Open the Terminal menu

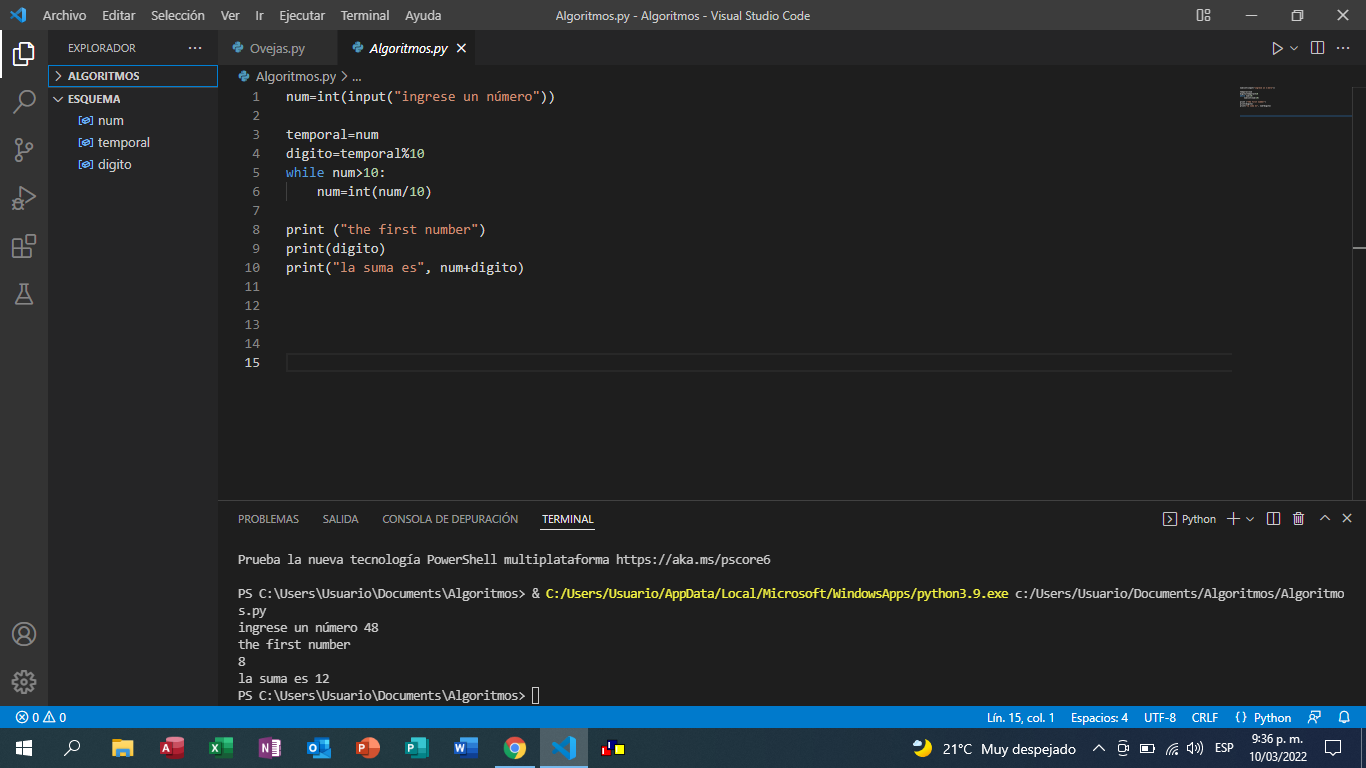[364, 16]
